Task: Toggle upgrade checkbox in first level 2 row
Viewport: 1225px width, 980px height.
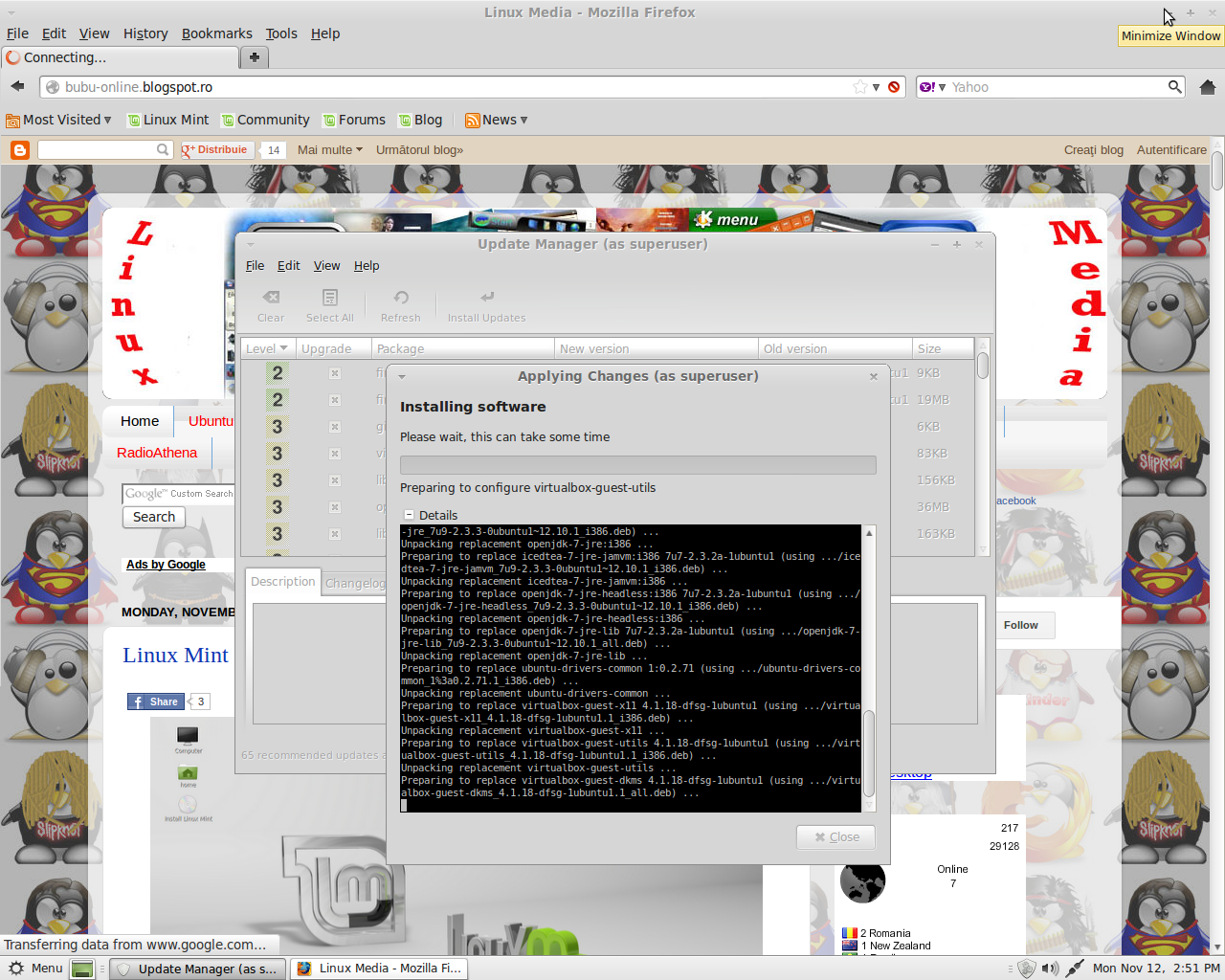Action: pyautogui.click(x=335, y=373)
